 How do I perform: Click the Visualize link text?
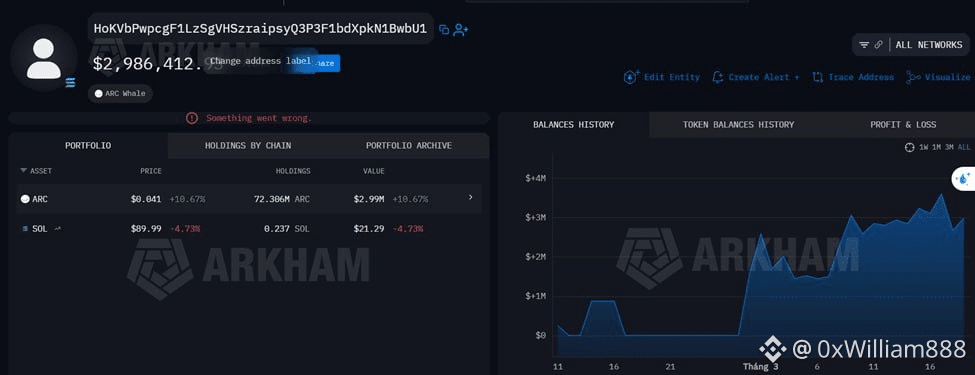pos(947,77)
